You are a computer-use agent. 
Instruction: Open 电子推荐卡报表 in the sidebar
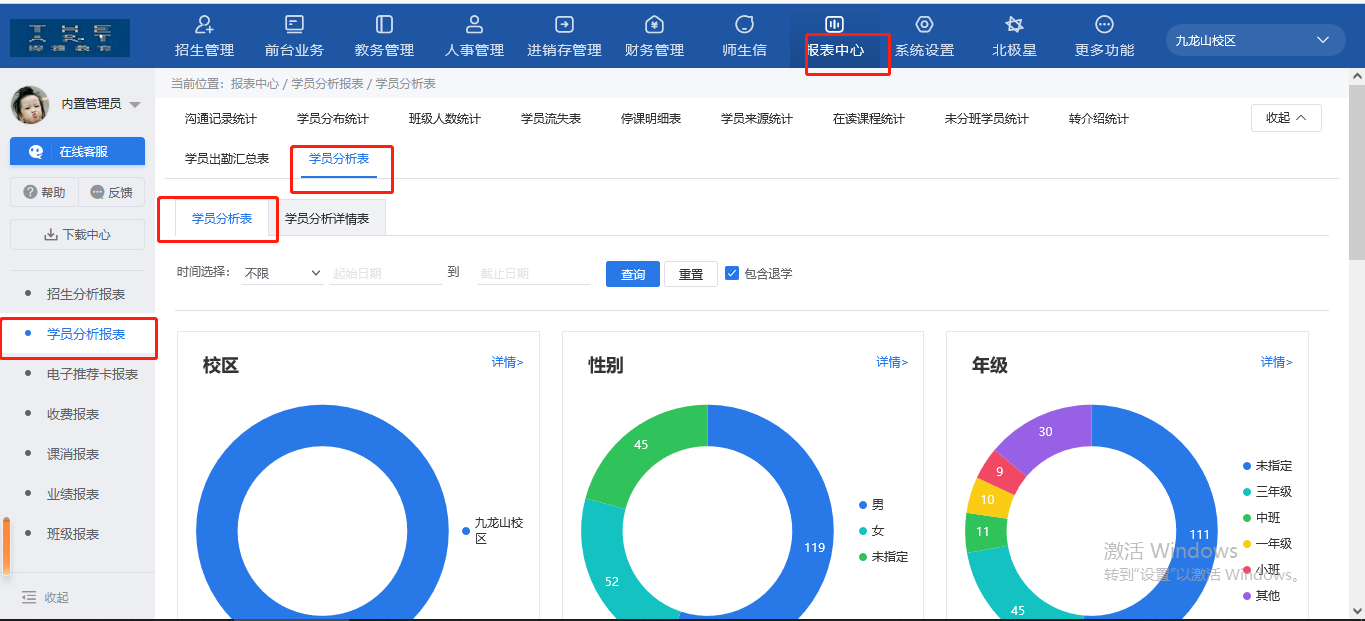[92, 374]
